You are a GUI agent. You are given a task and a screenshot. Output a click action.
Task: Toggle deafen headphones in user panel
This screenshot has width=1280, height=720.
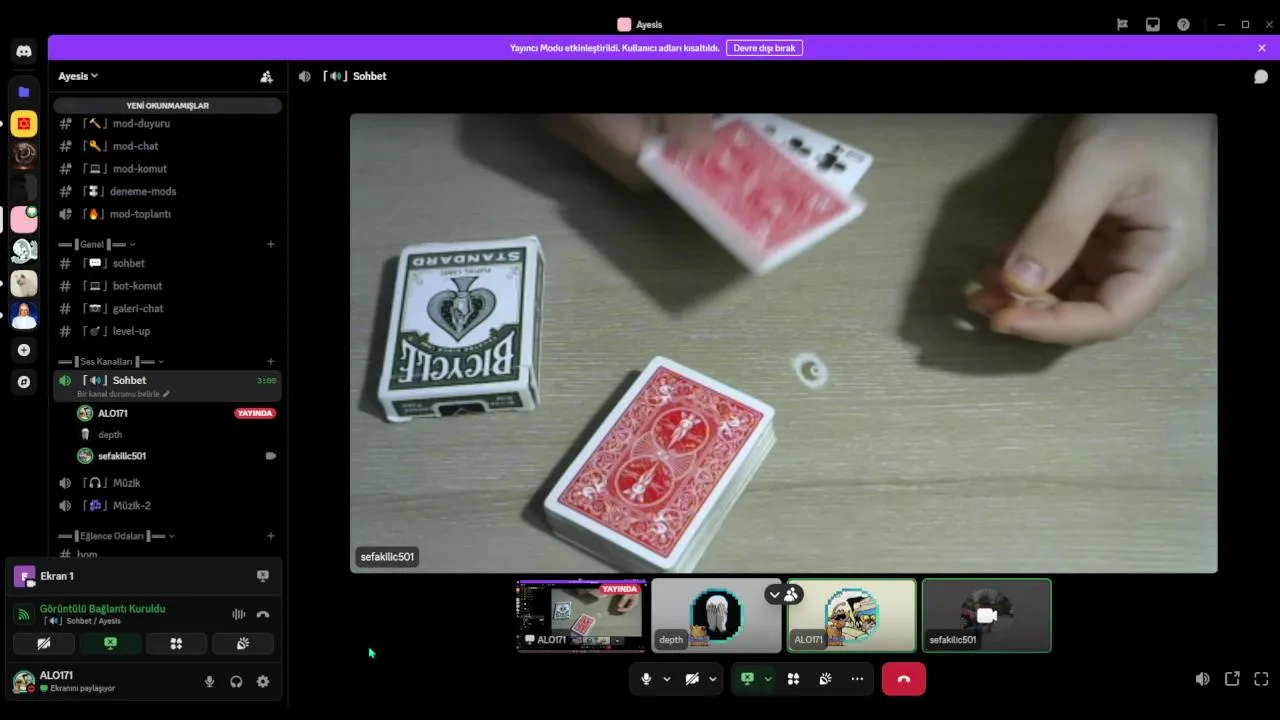pos(236,681)
